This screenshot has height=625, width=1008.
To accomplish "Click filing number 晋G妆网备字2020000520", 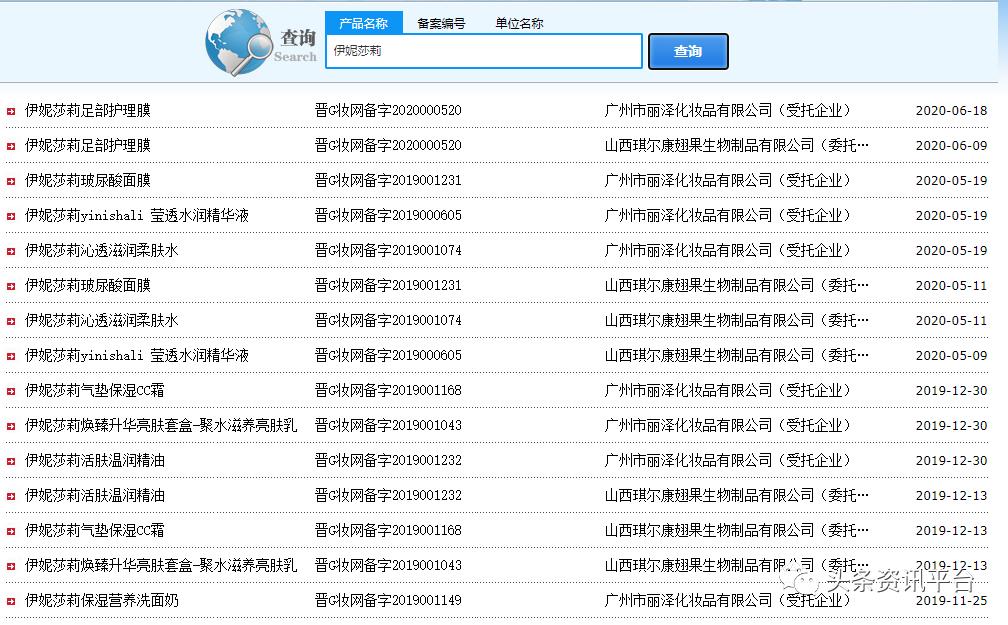I will pyautogui.click(x=385, y=110).
